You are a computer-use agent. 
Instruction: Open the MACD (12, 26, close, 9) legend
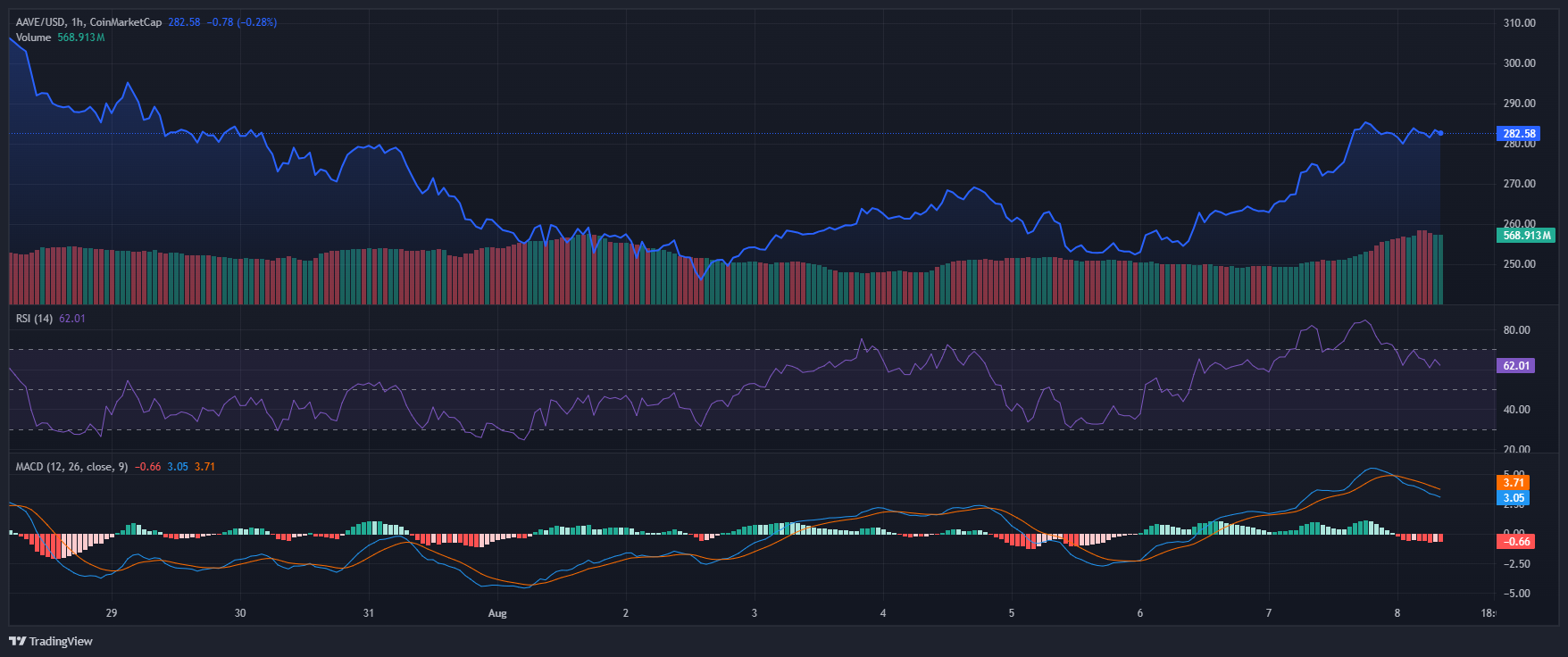71,467
